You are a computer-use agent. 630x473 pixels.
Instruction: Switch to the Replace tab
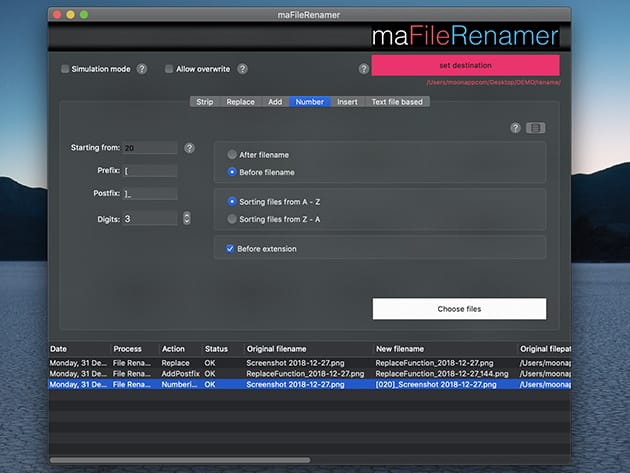240,102
